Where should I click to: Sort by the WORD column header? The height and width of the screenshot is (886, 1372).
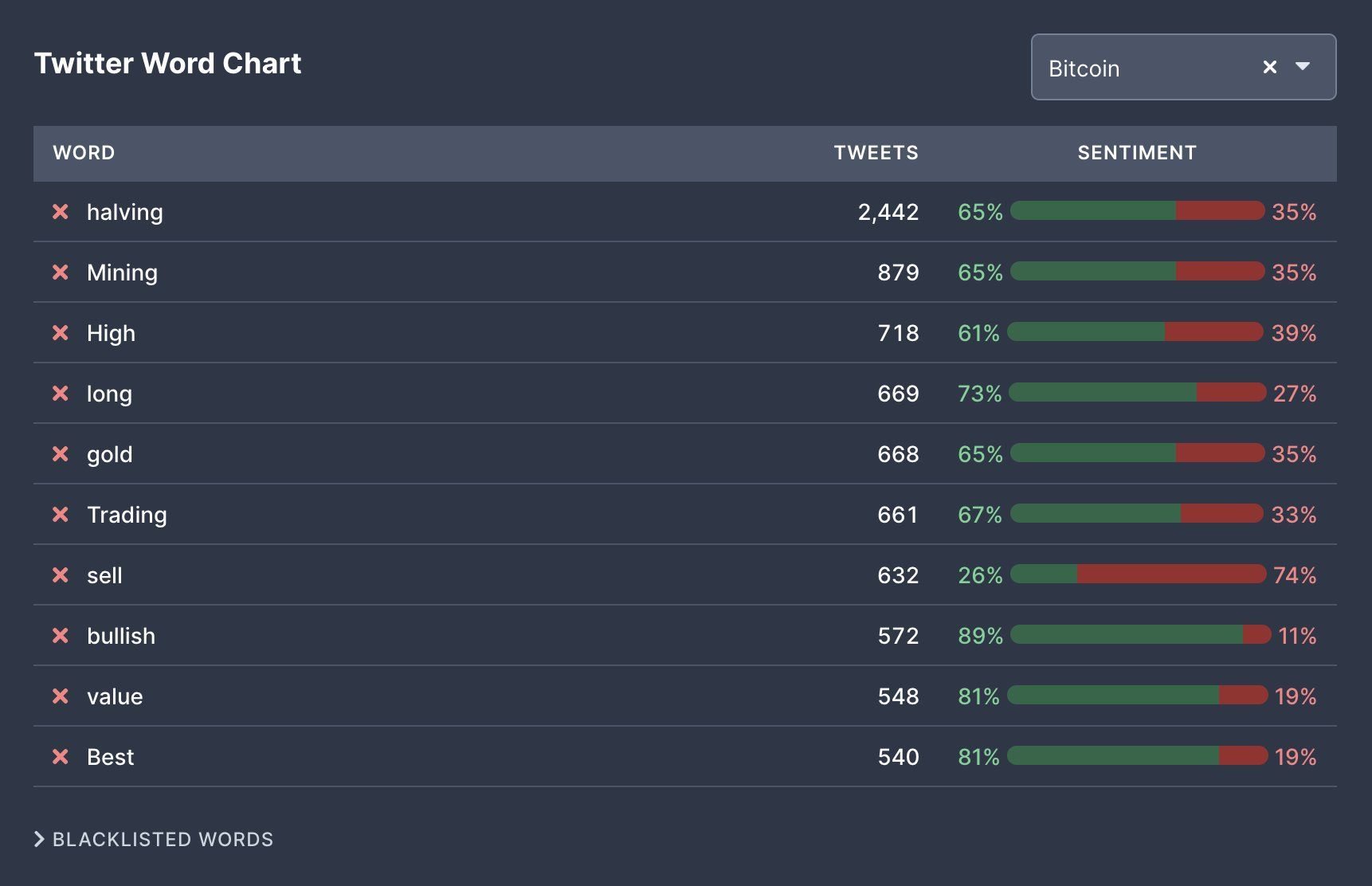tap(84, 153)
